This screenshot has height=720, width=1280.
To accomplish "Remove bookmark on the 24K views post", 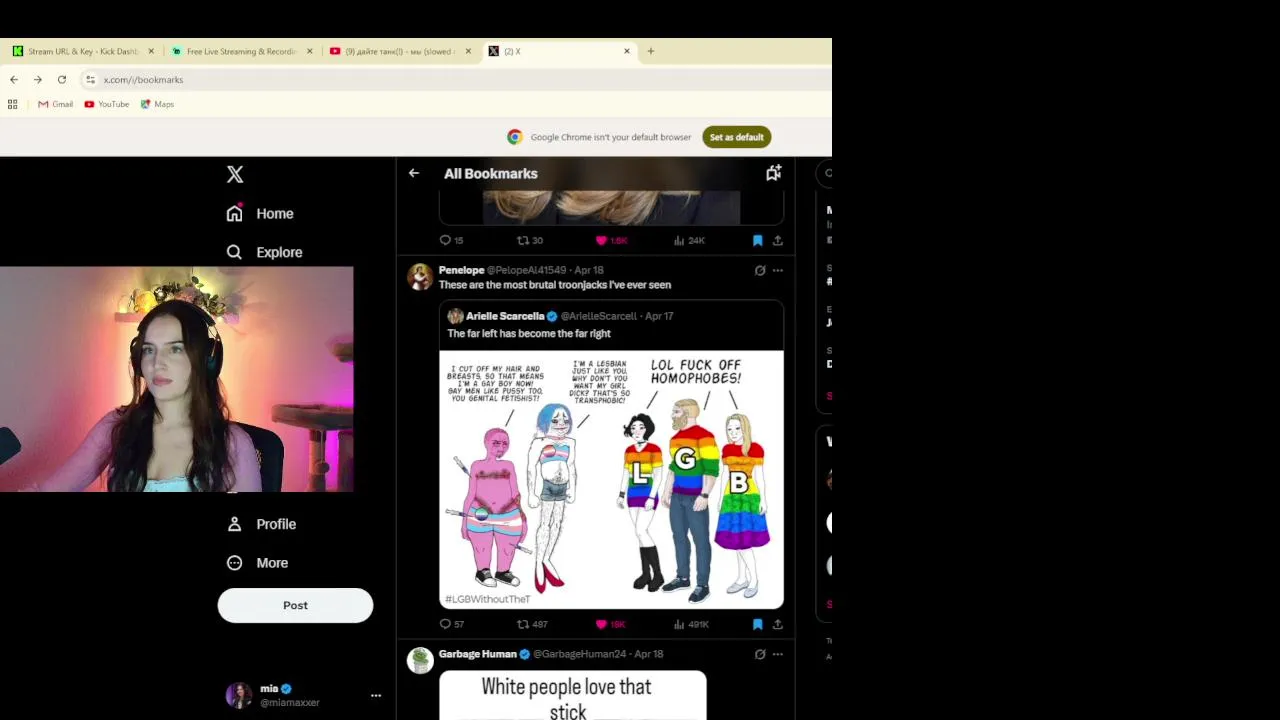I will pos(757,240).
